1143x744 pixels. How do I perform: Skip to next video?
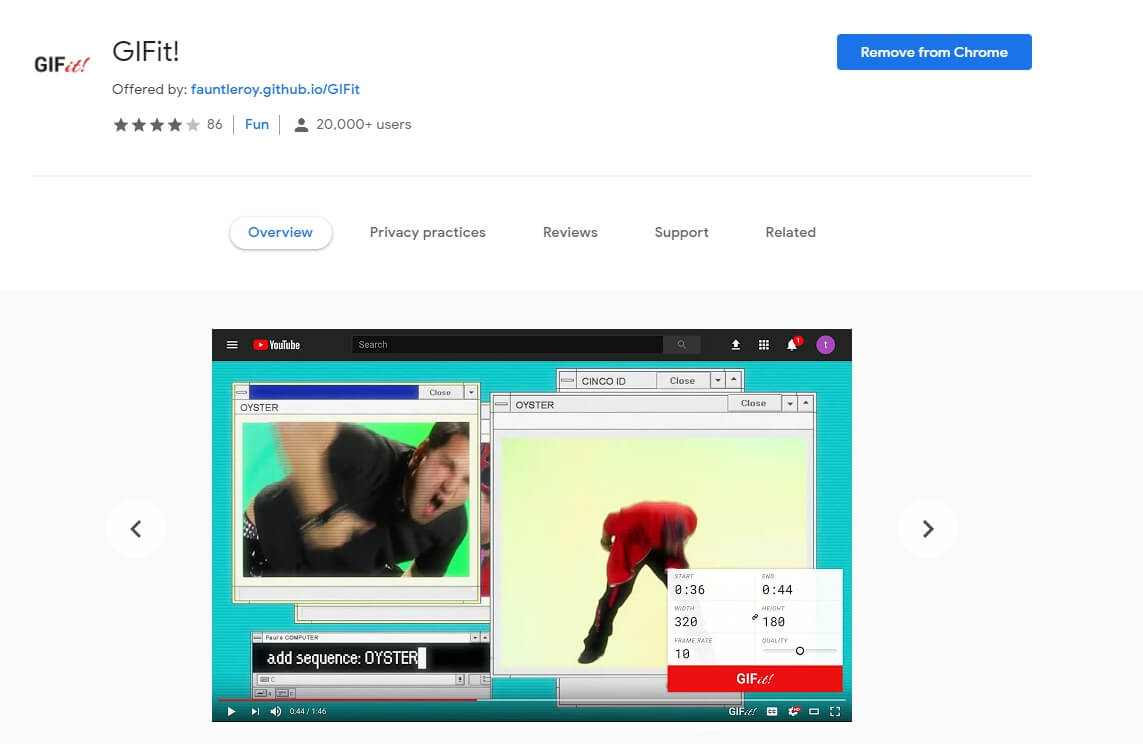[254, 711]
